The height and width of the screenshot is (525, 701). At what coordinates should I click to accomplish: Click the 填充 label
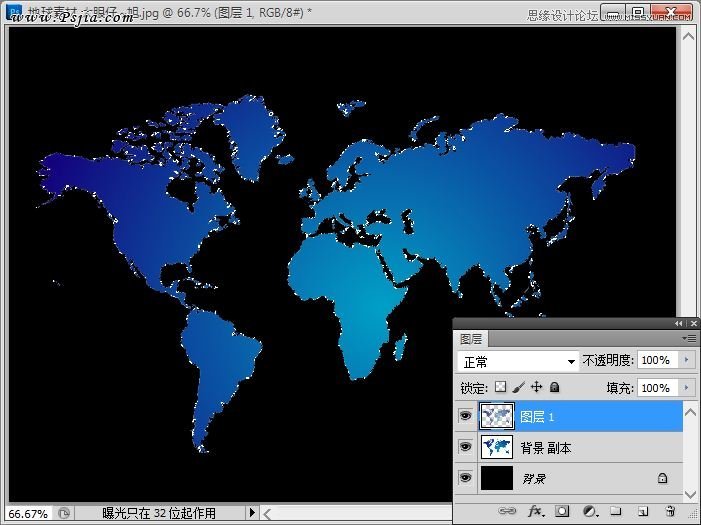[x=620, y=388]
